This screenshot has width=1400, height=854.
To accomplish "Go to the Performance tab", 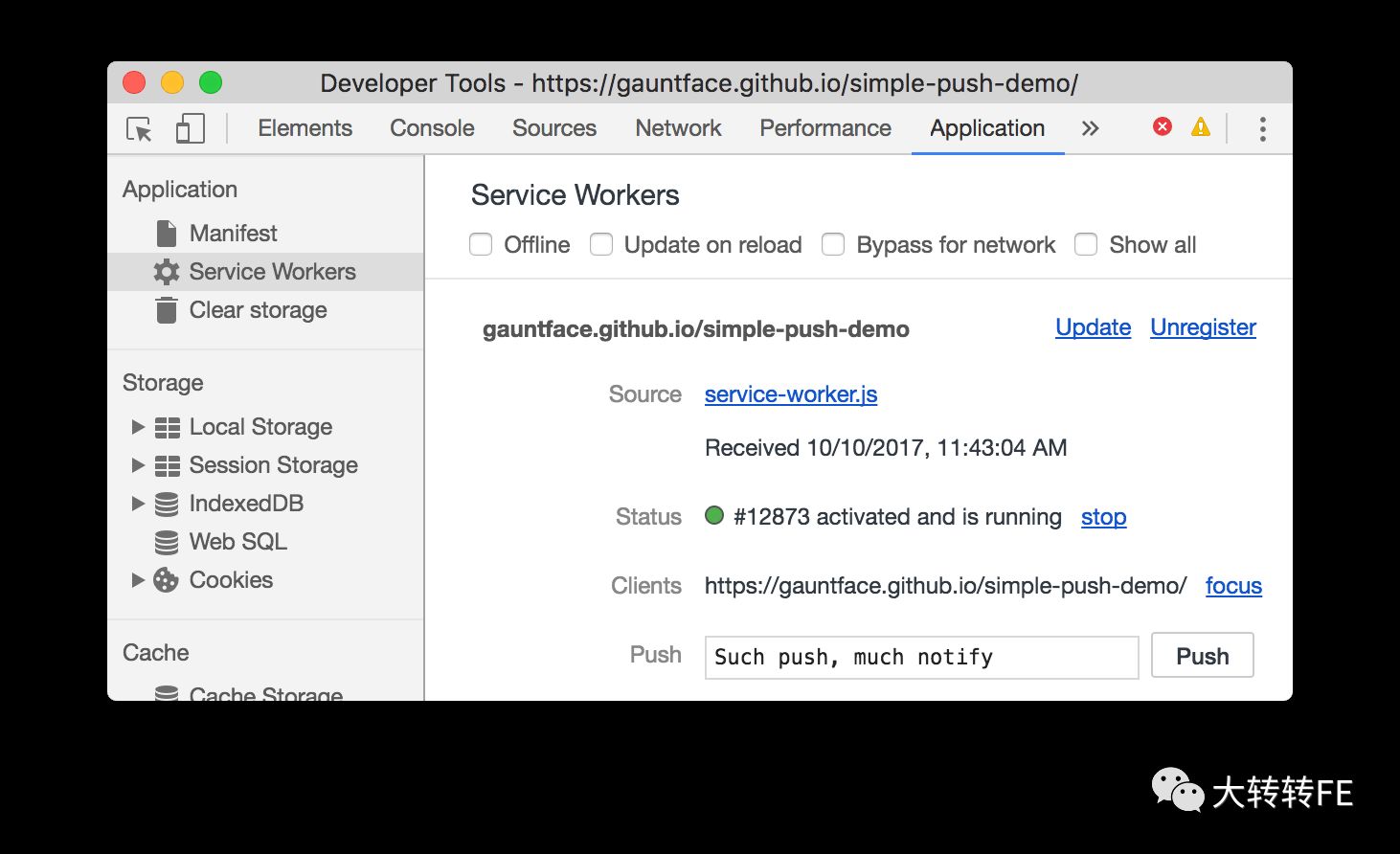I will 825,128.
